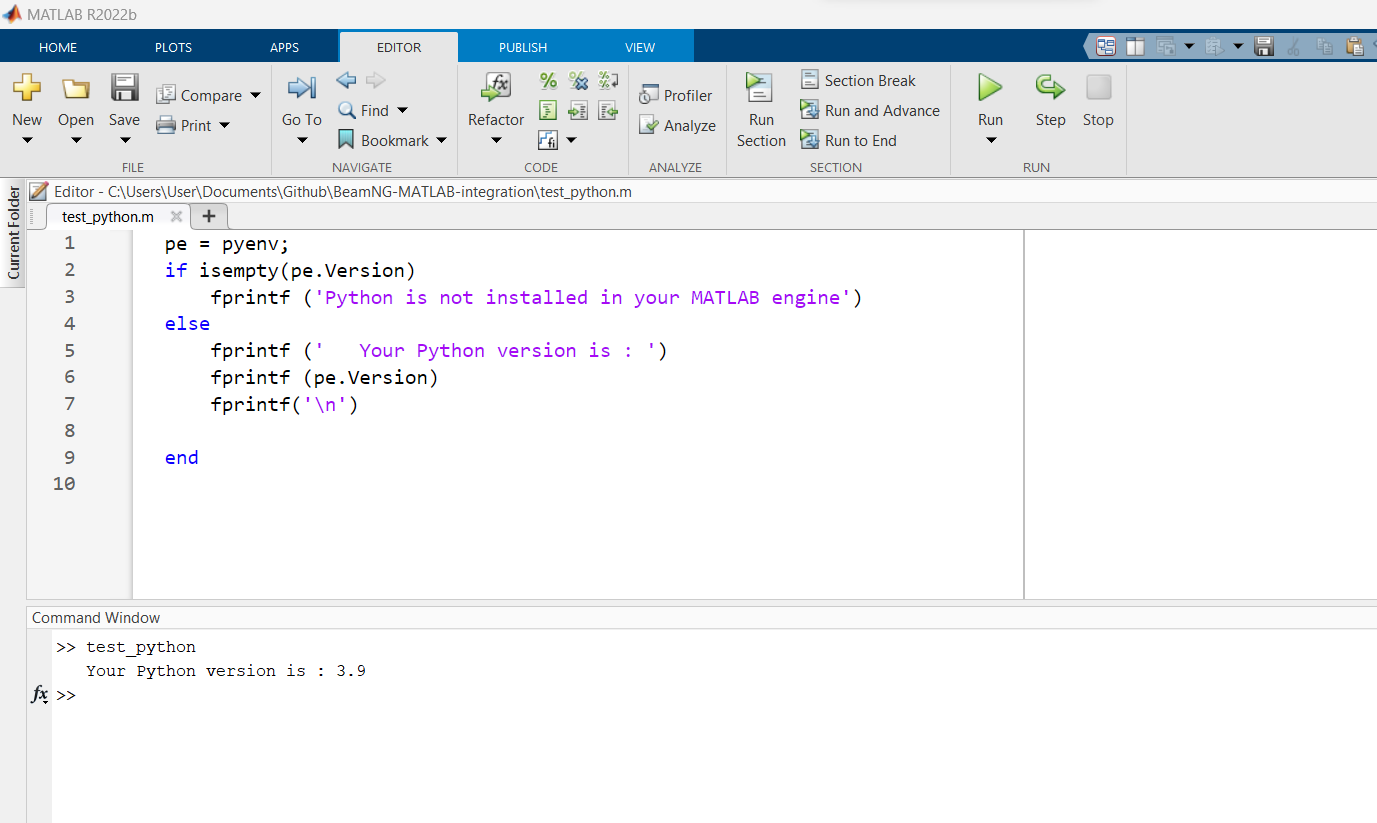This screenshot has width=1377, height=823.
Task: Click the New file icon
Action: click(x=27, y=88)
